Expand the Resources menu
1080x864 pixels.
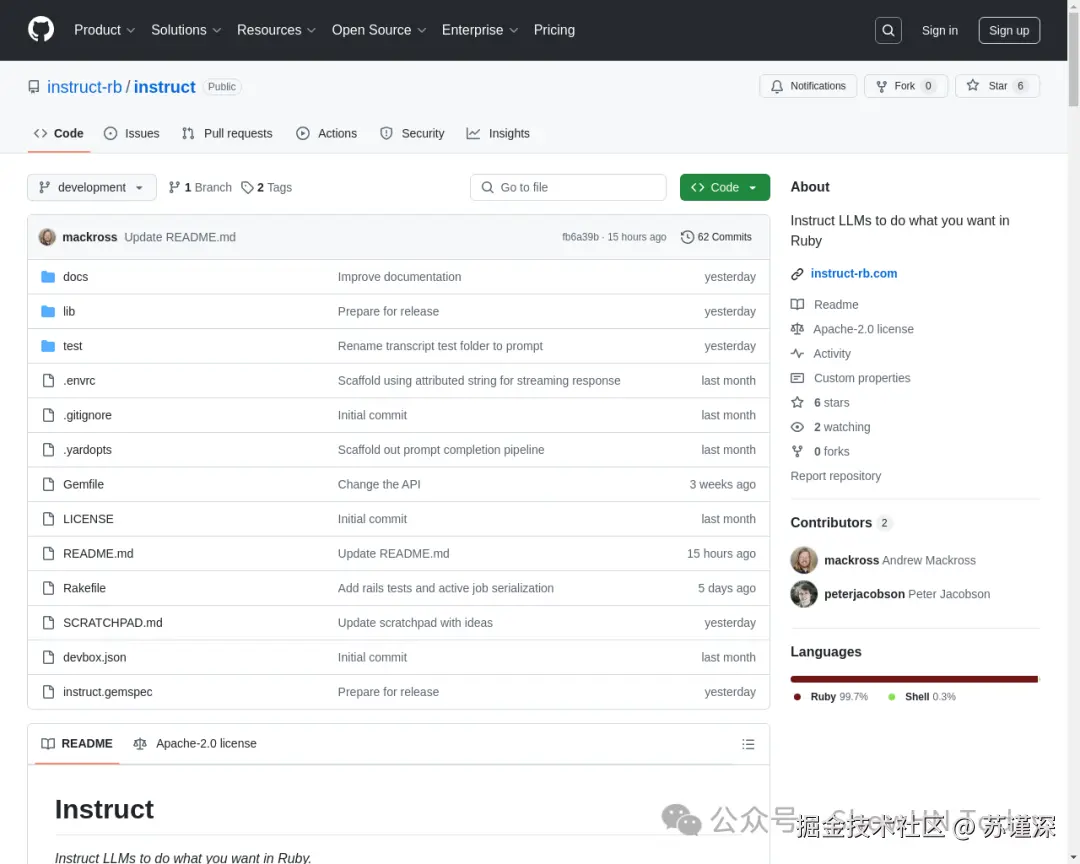pos(276,30)
